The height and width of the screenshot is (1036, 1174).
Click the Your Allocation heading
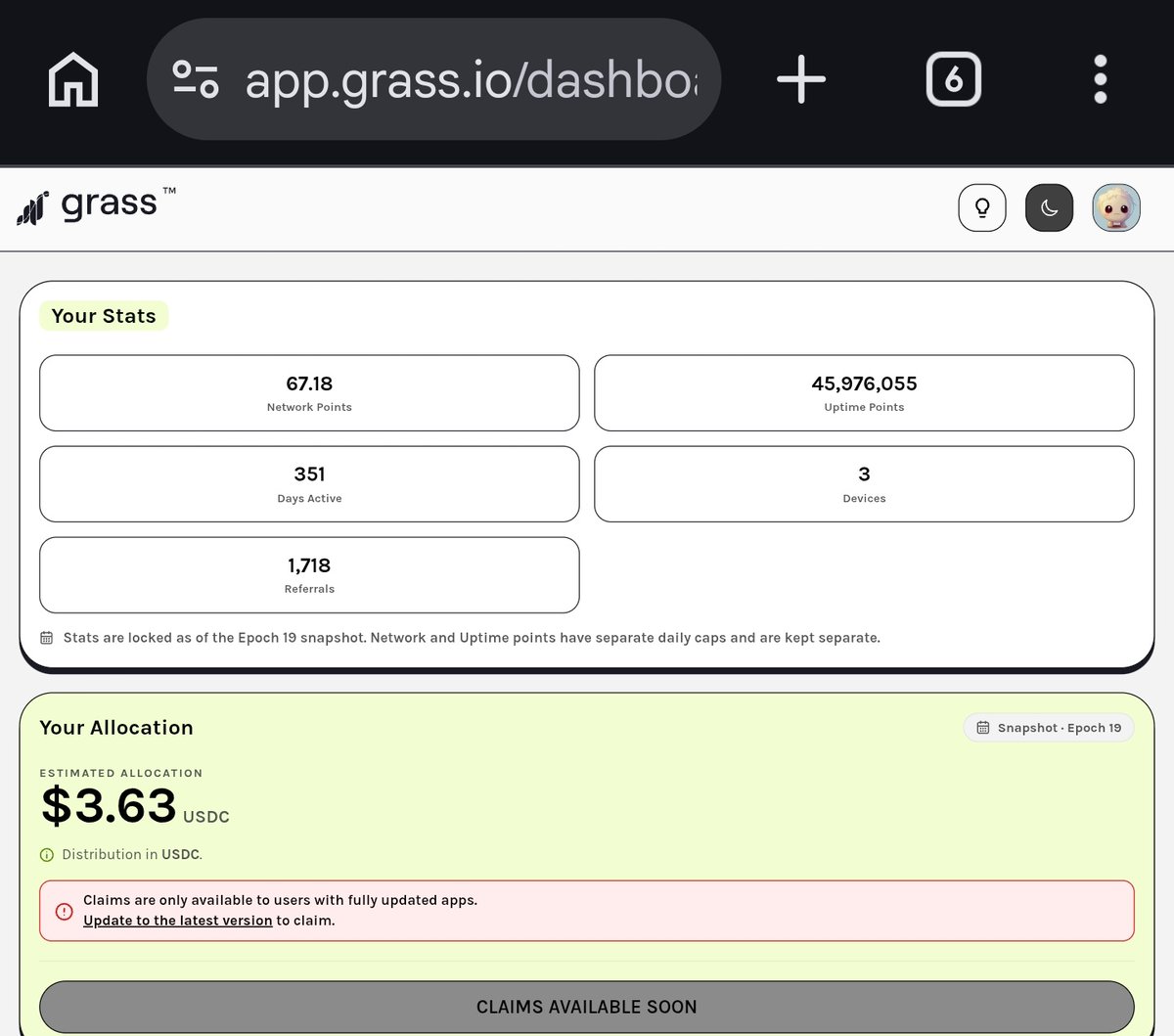click(116, 728)
